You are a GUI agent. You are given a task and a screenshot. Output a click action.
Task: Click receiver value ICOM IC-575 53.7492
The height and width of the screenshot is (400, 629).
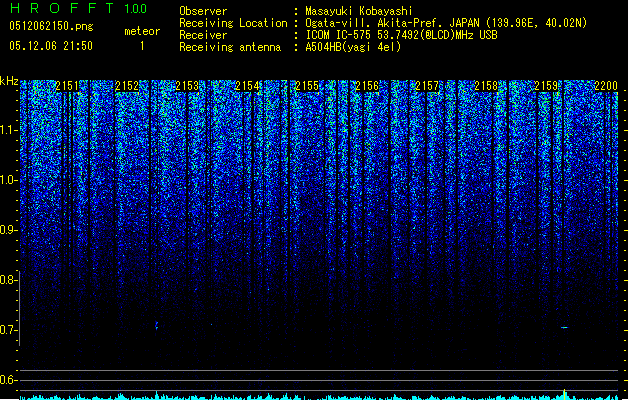tap(359, 35)
